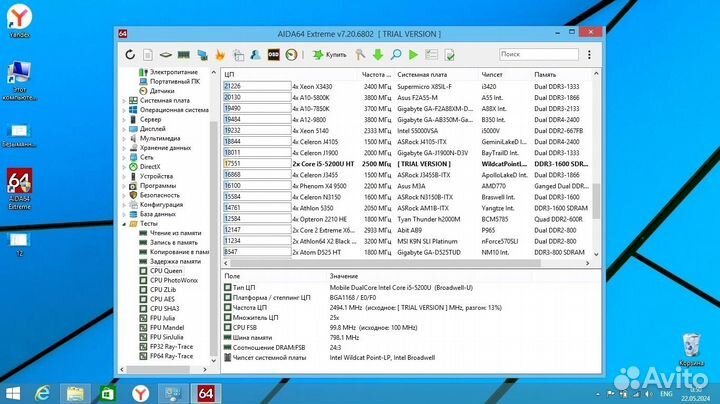Open preferences wrench tools icon
Image resolution: width=720 pixels, height=404 pixels.
(x=359, y=55)
